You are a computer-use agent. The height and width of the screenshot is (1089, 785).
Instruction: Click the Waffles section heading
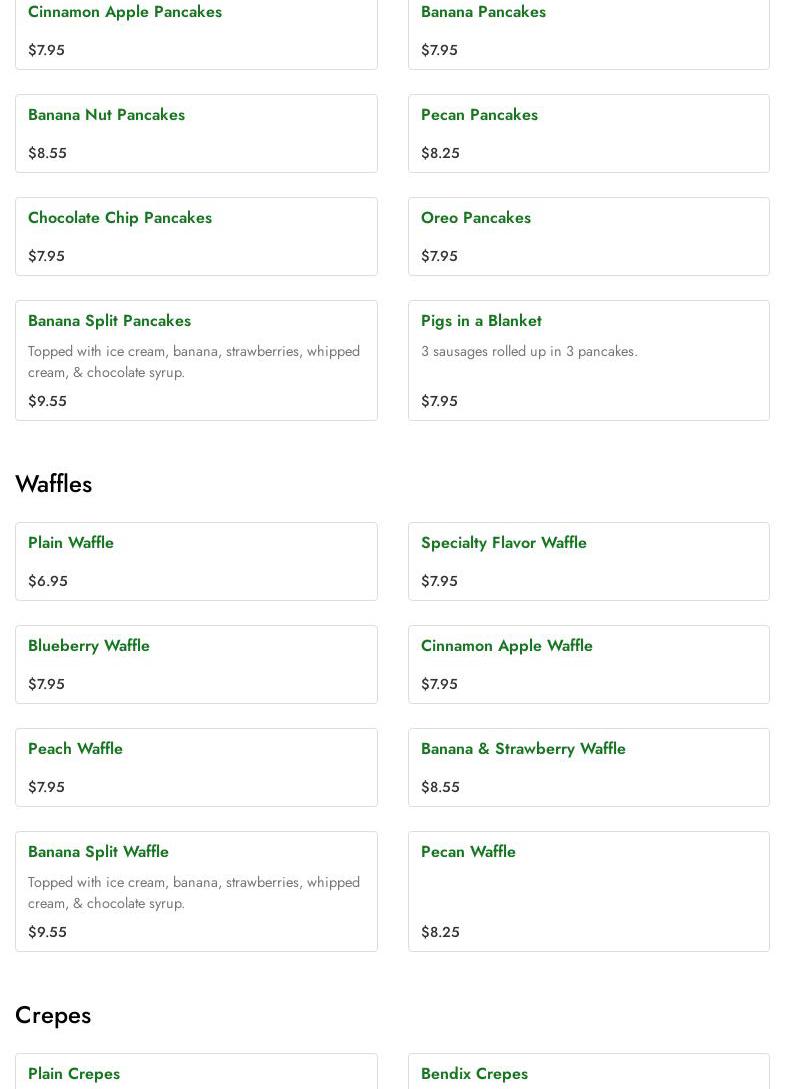[54, 484]
